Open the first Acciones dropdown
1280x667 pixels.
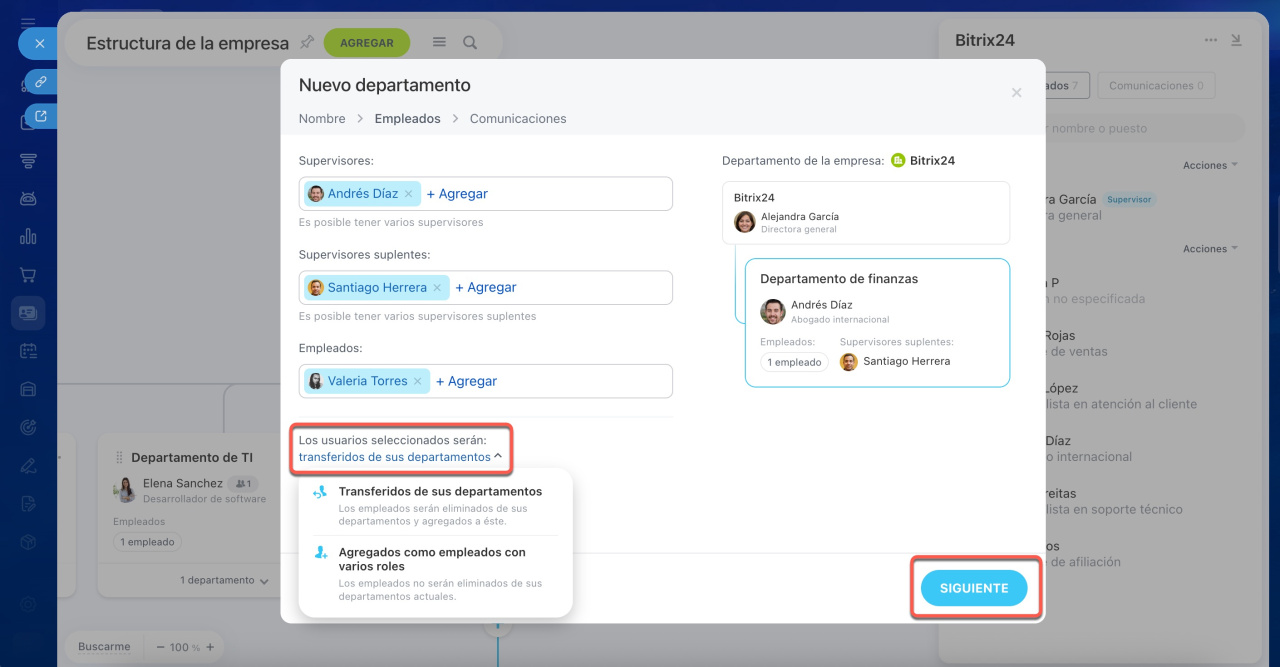pos(1210,165)
